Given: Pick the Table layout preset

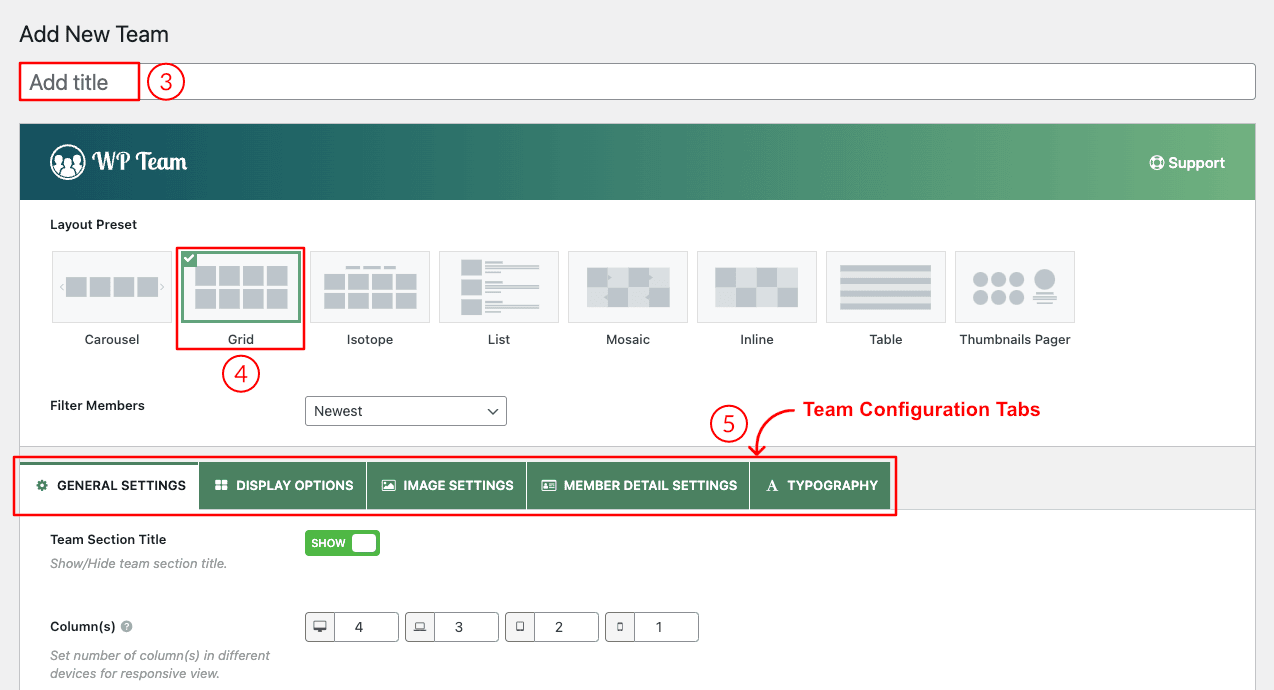Looking at the screenshot, I should click(x=885, y=287).
